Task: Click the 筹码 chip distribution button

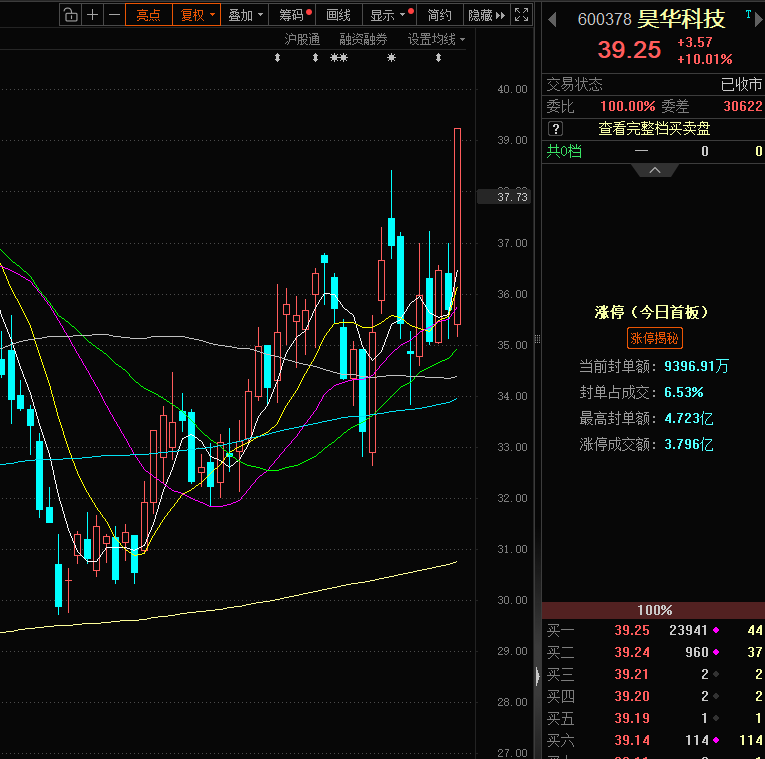Action: point(292,15)
